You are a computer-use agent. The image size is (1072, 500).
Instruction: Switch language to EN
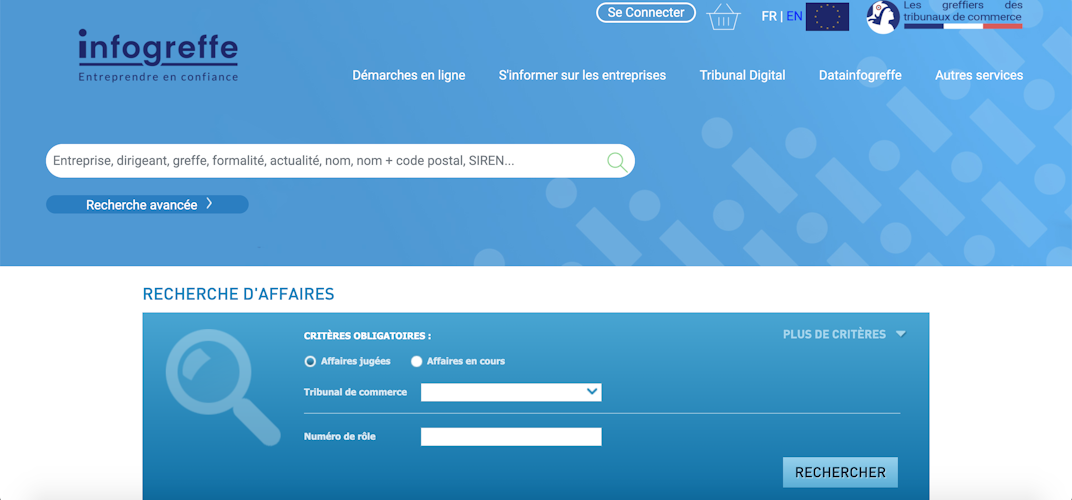tap(794, 16)
